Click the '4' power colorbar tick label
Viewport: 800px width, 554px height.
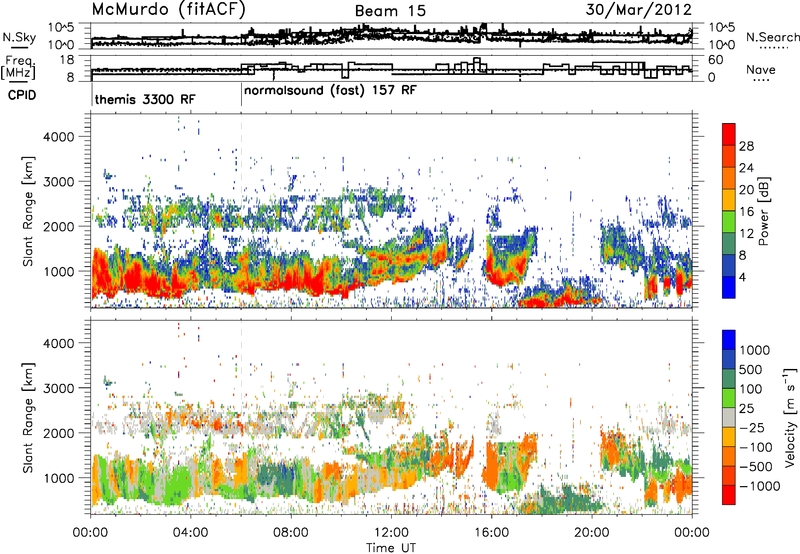[x=743, y=277]
